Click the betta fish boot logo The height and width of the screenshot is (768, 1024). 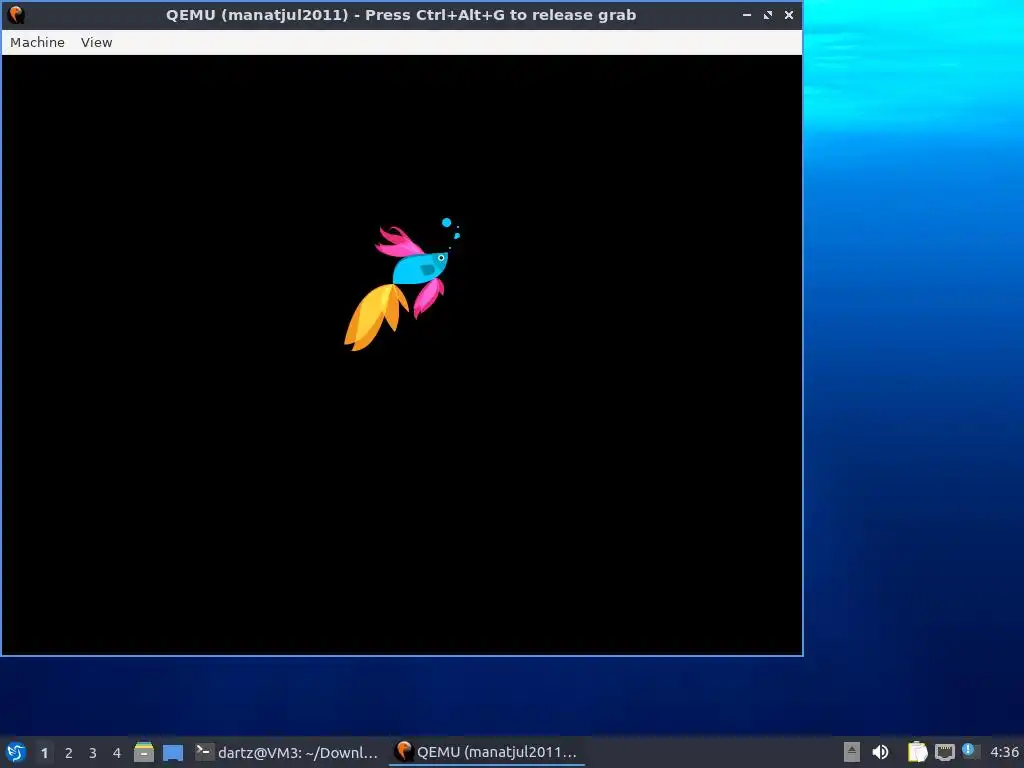402,285
